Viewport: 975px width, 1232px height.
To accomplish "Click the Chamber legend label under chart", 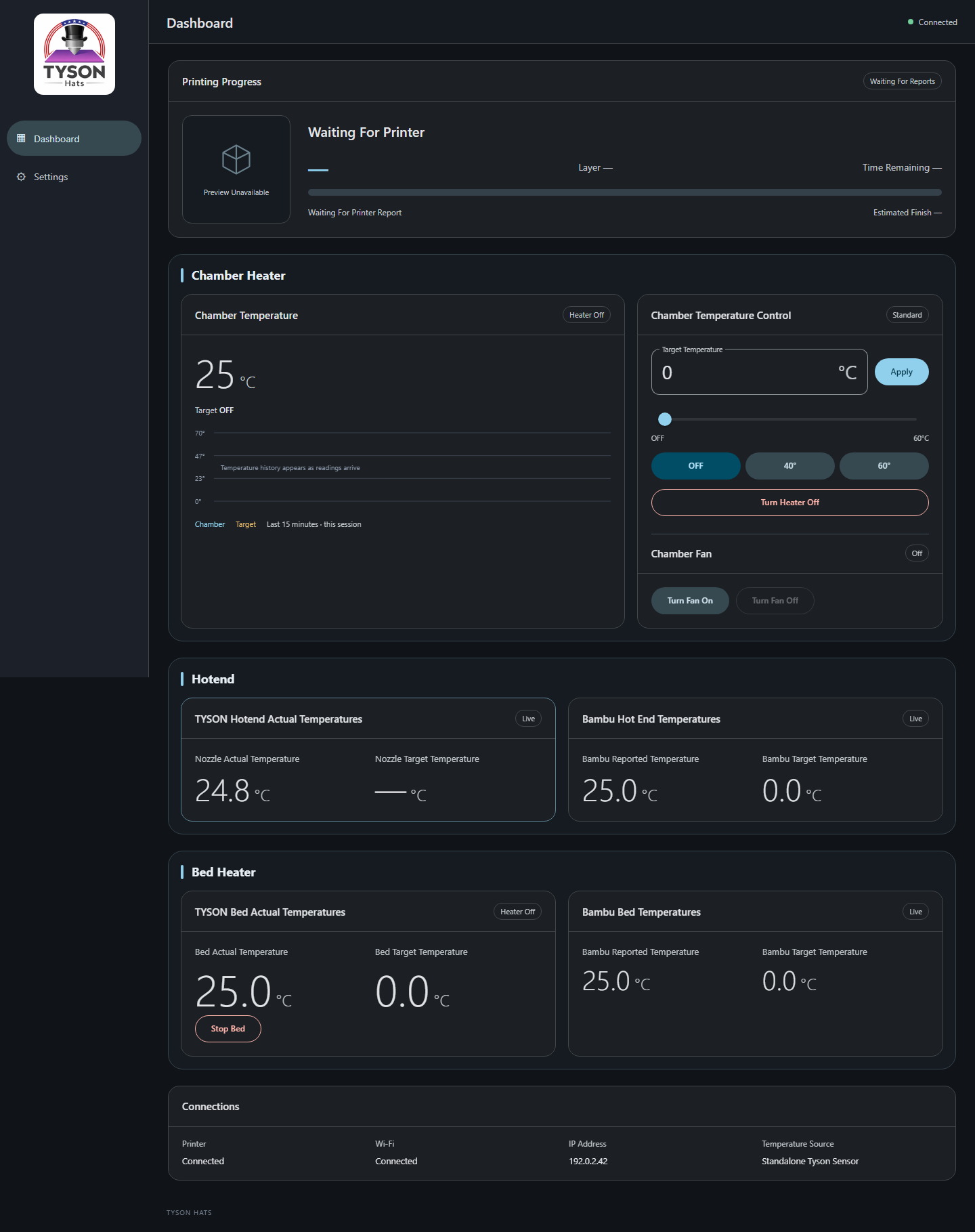I will 210,524.
